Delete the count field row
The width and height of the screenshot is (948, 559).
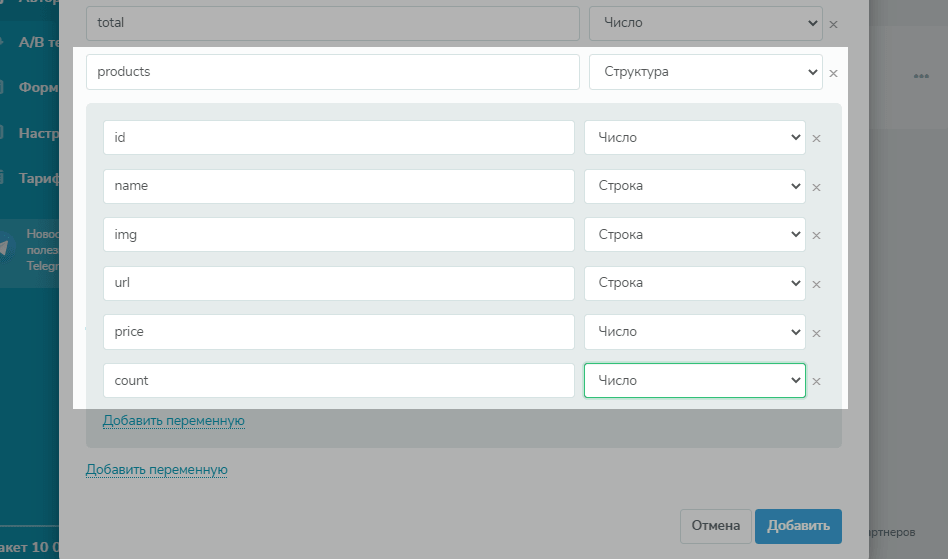click(816, 381)
